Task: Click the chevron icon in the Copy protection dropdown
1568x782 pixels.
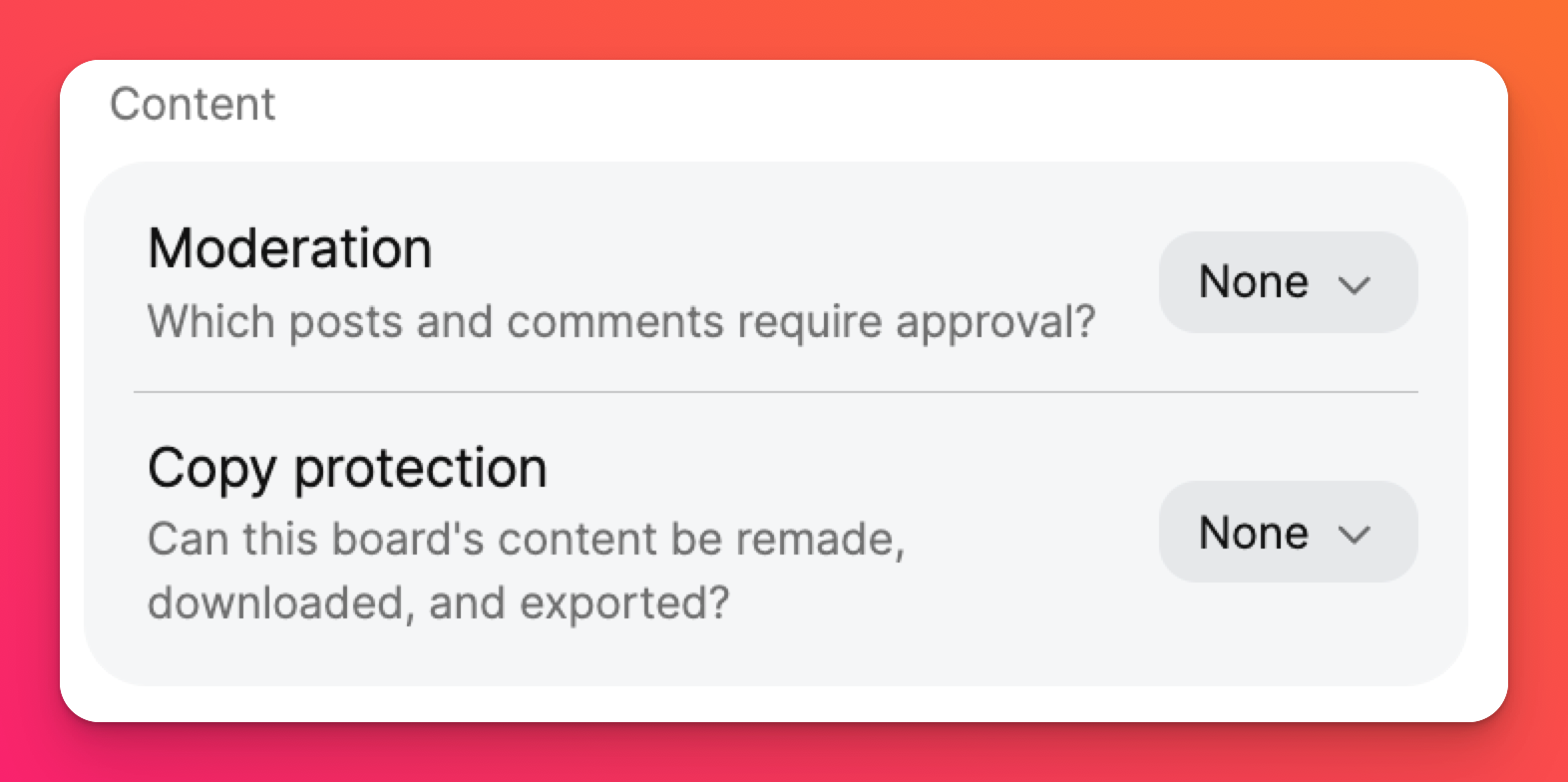Action: (1354, 535)
